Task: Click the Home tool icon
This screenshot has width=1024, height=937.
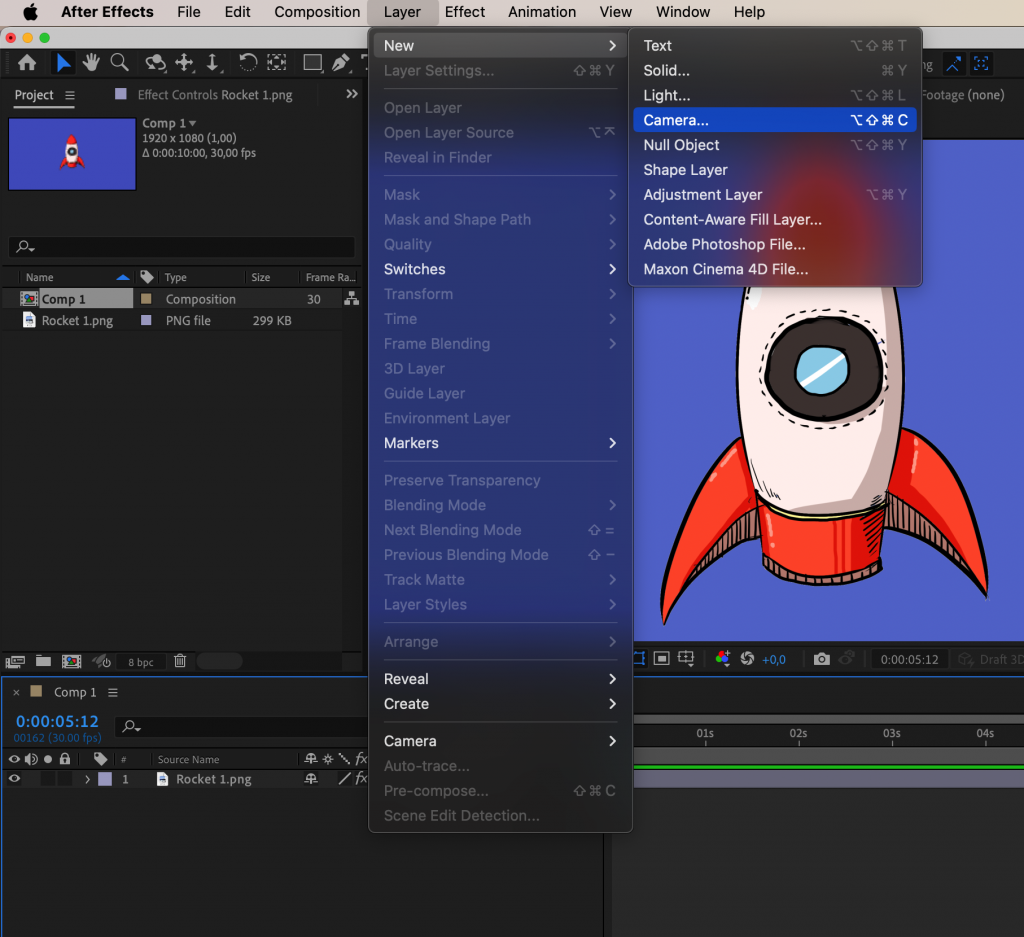Action: pos(27,61)
